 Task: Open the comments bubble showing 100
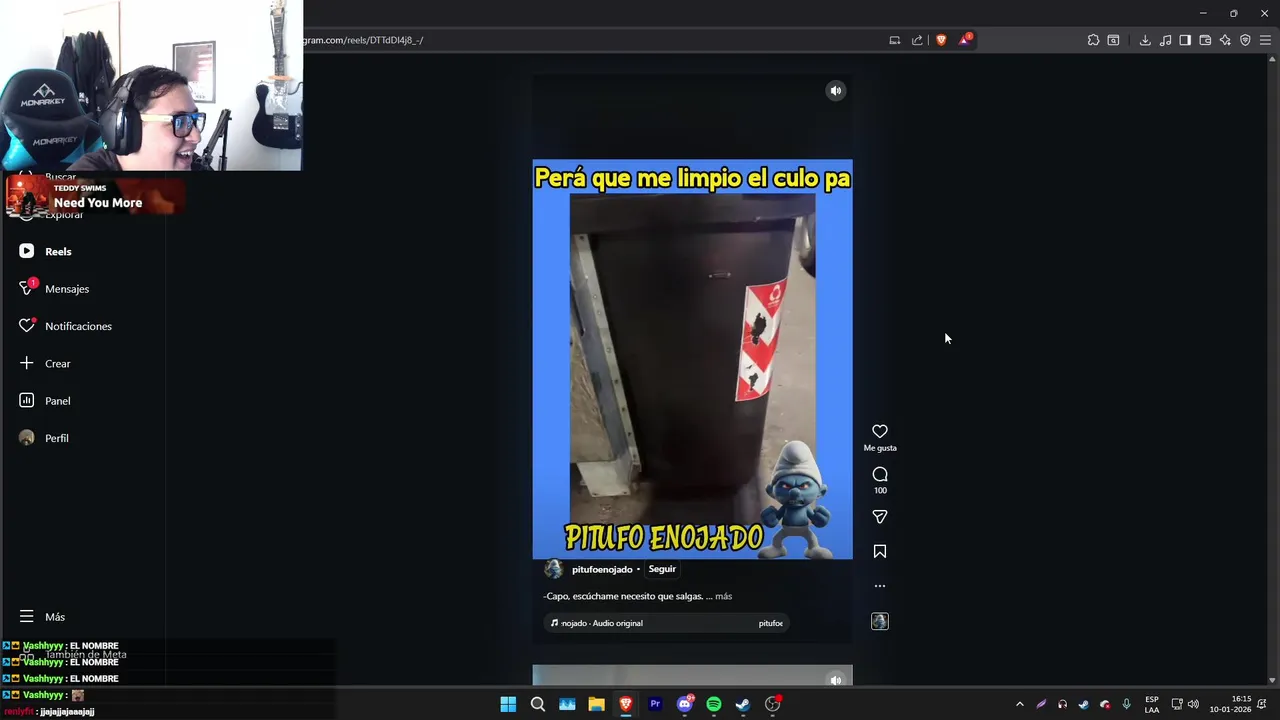(x=880, y=475)
